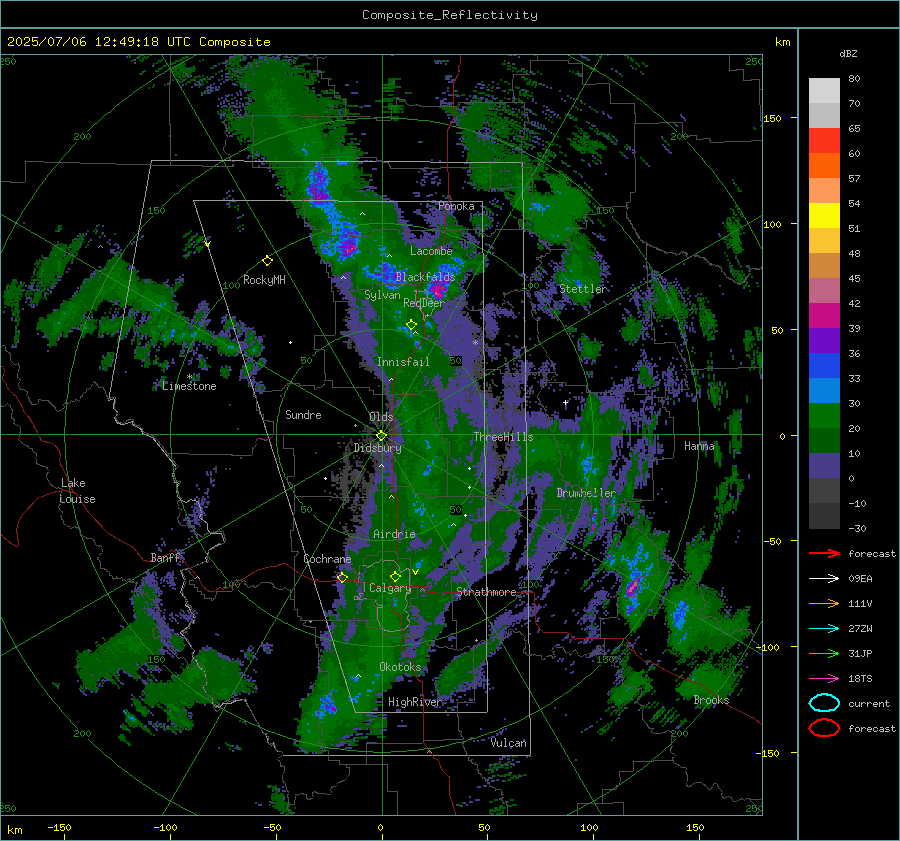The image size is (900, 841).
Task: Click the Lake Louise label
Action: coord(77,491)
